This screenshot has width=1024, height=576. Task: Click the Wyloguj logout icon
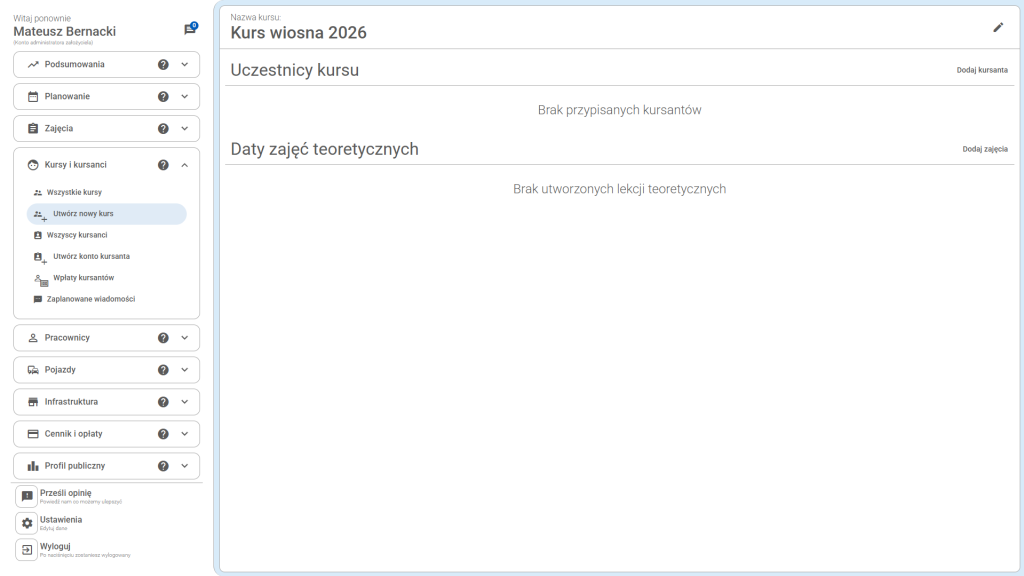click(x=27, y=550)
